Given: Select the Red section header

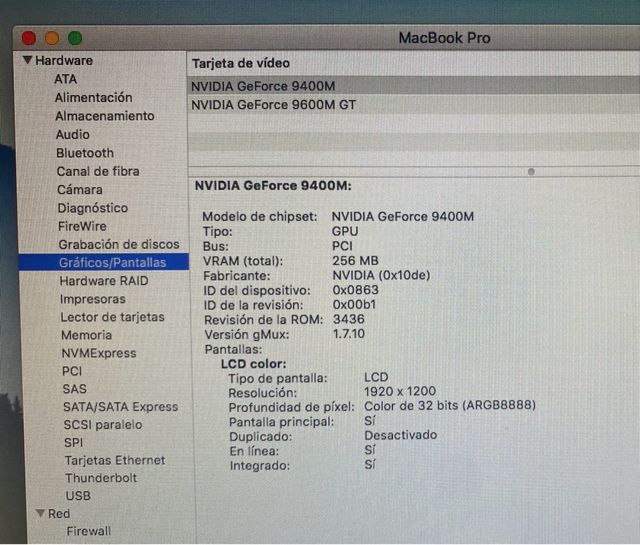Looking at the screenshot, I should pyautogui.click(x=59, y=513).
